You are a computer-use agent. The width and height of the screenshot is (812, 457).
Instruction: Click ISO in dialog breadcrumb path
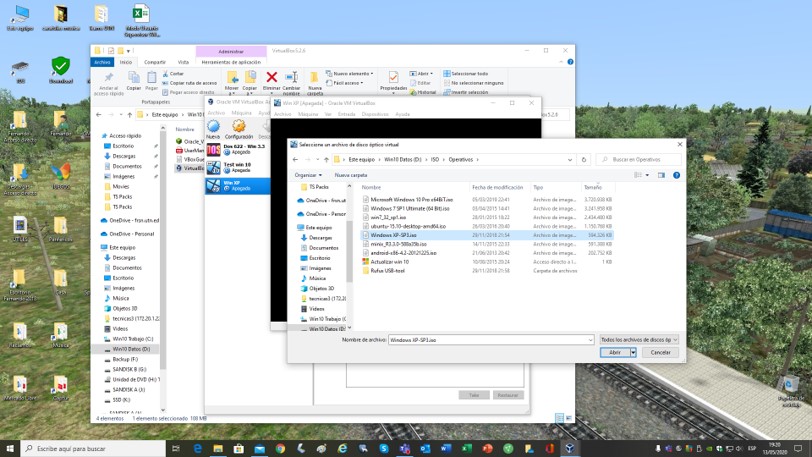click(x=434, y=160)
